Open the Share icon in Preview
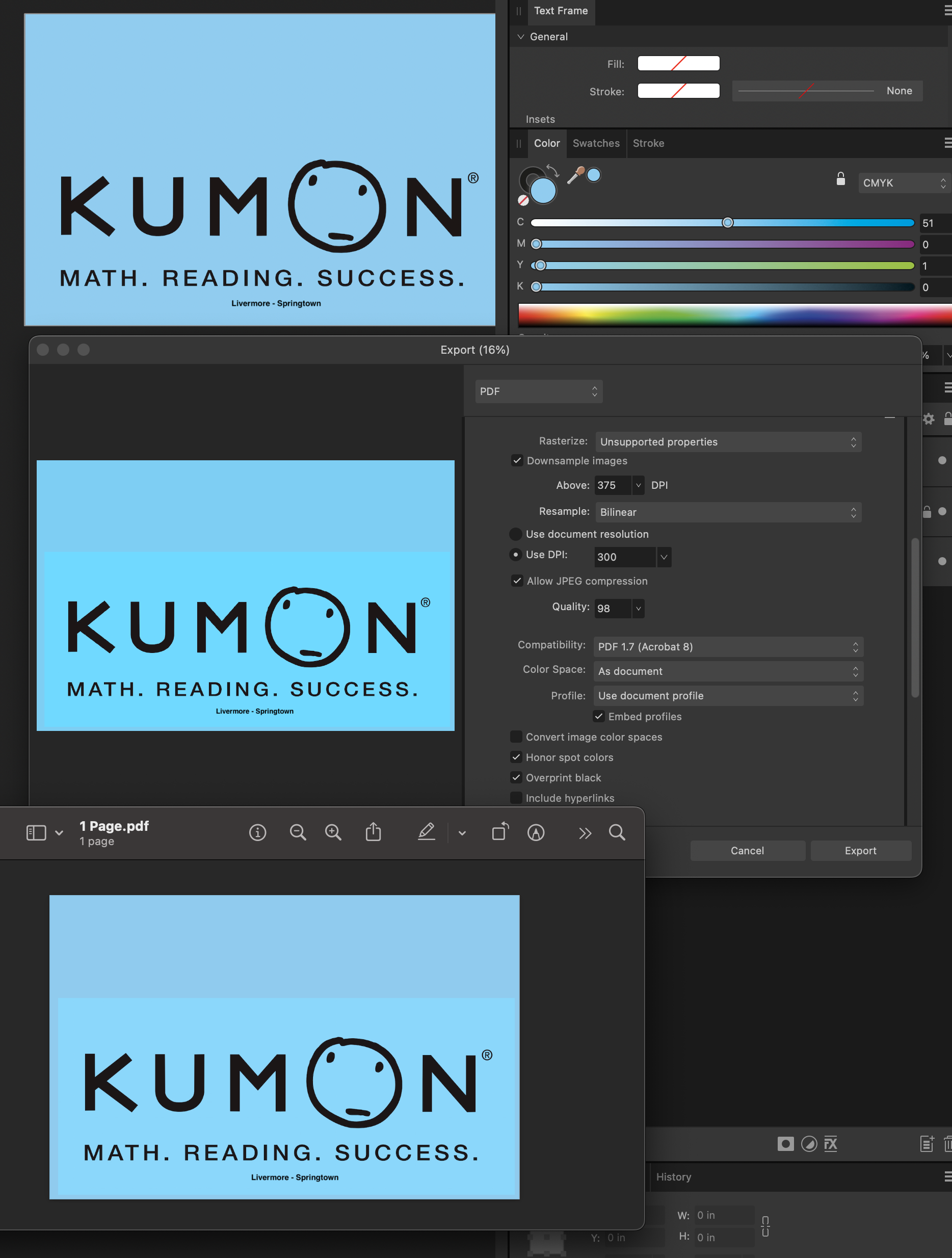Image resolution: width=952 pixels, height=1258 pixels. tap(373, 831)
